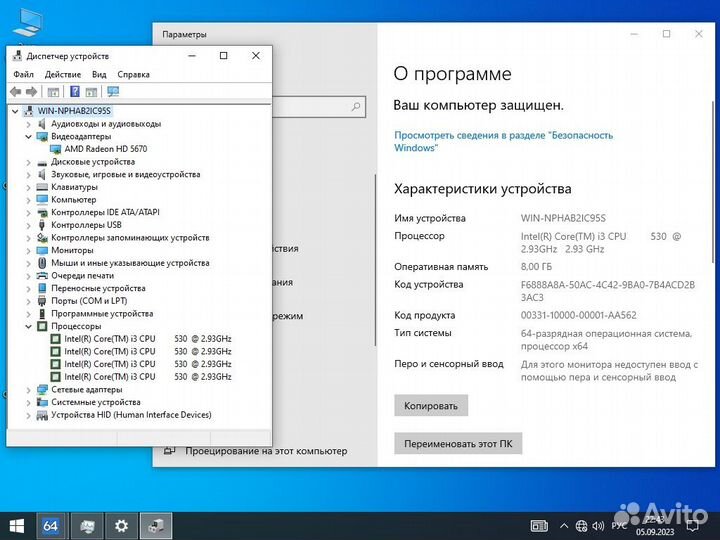Image resolution: width=720 pixels, height=540 pixels.
Task: Open Settings gear on the taskbar
Action: click(x=121, y=526)
